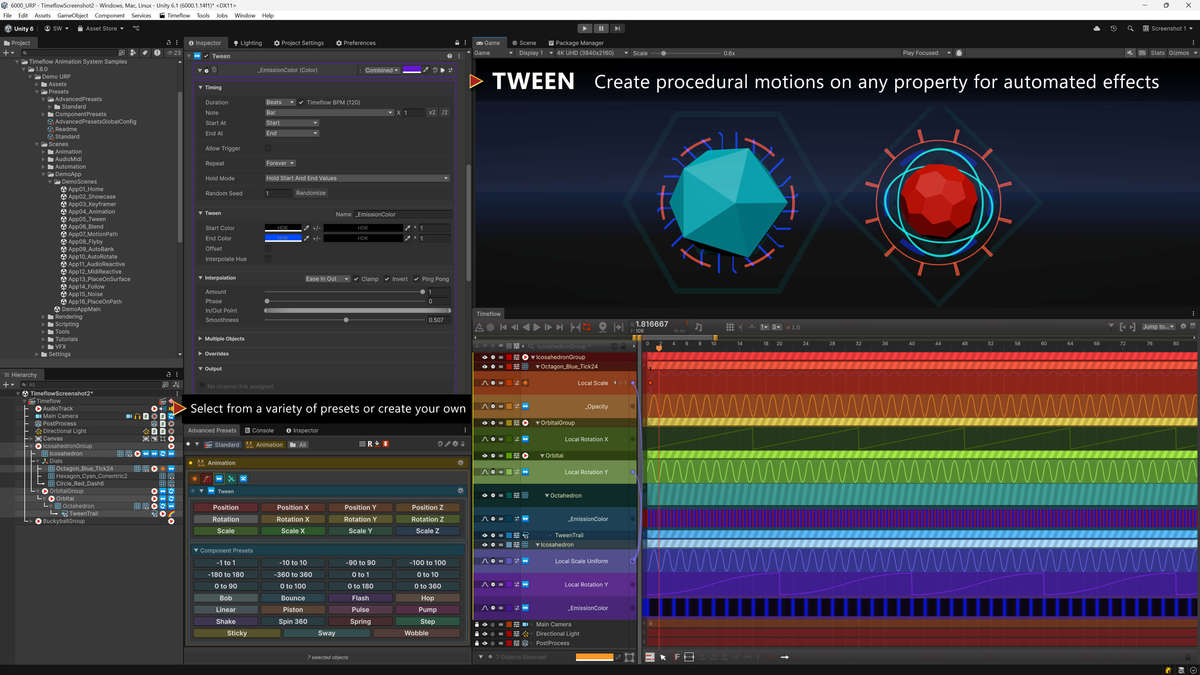The height and width of the screenshot is (675, 1200).
Task: Open the Jump to dropdown in Timeflow
Action: tap(1161, 327)
